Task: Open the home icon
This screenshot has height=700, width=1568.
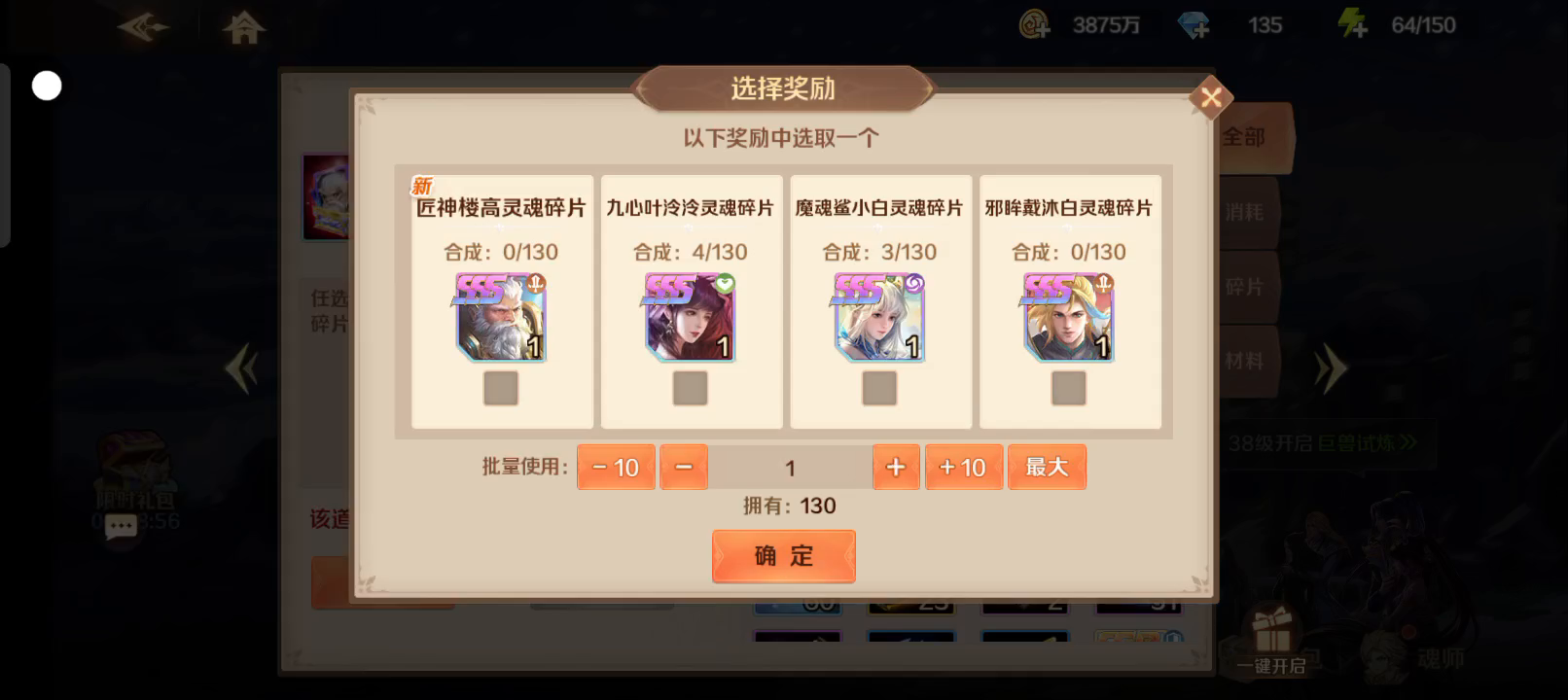Action: point(243,27)
